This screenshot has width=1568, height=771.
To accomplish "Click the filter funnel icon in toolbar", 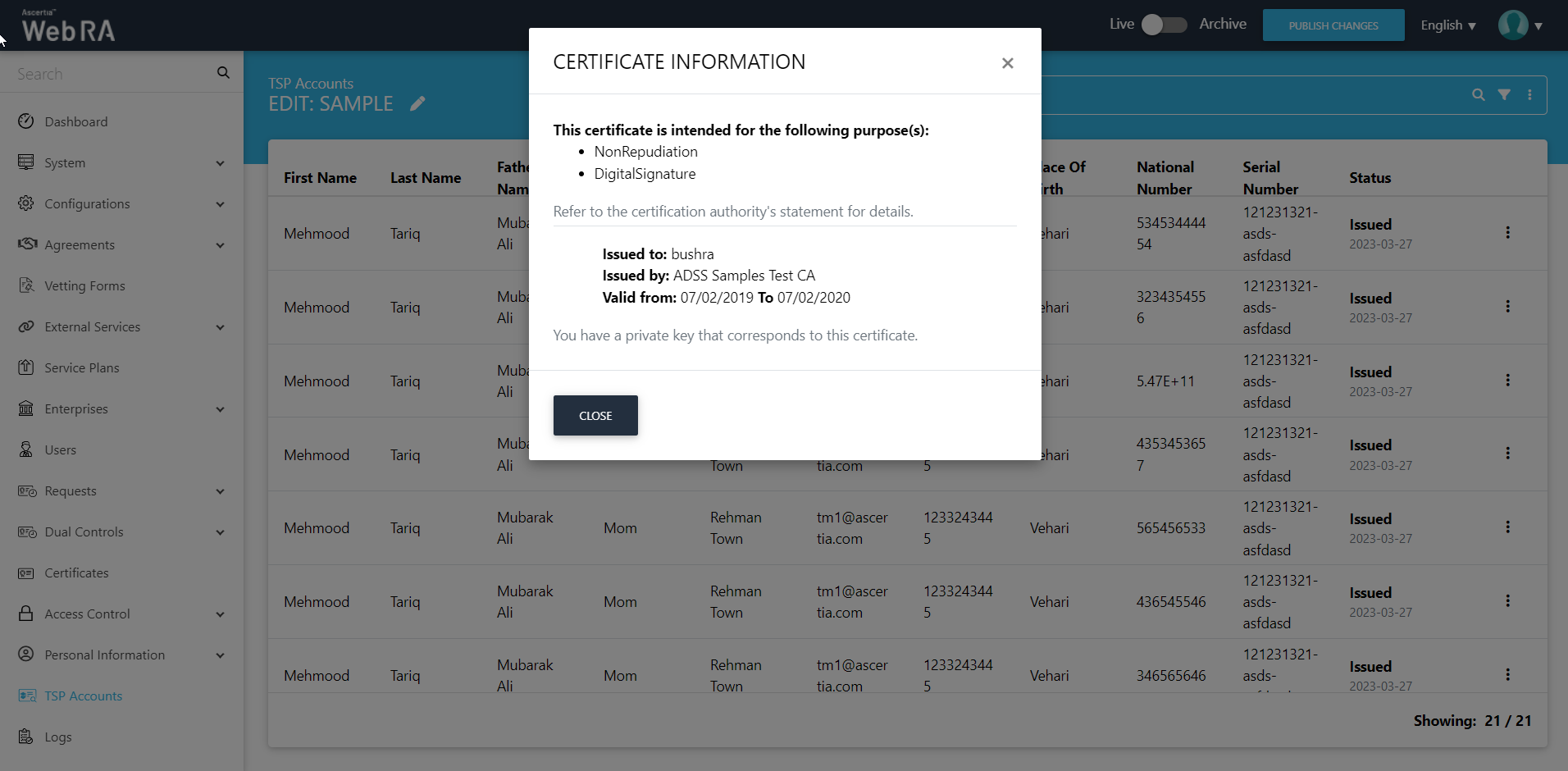I will click(x=1504, y=95).
